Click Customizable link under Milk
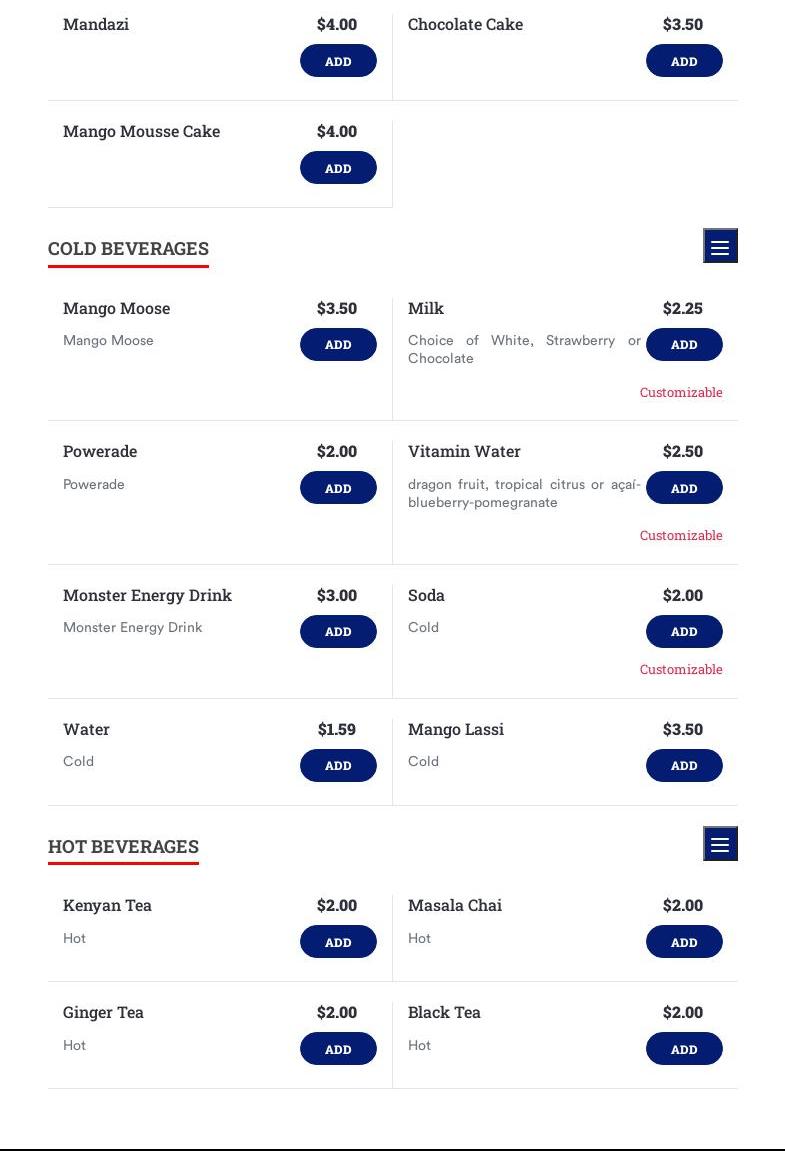785x1151 pixels. point(681,392)
